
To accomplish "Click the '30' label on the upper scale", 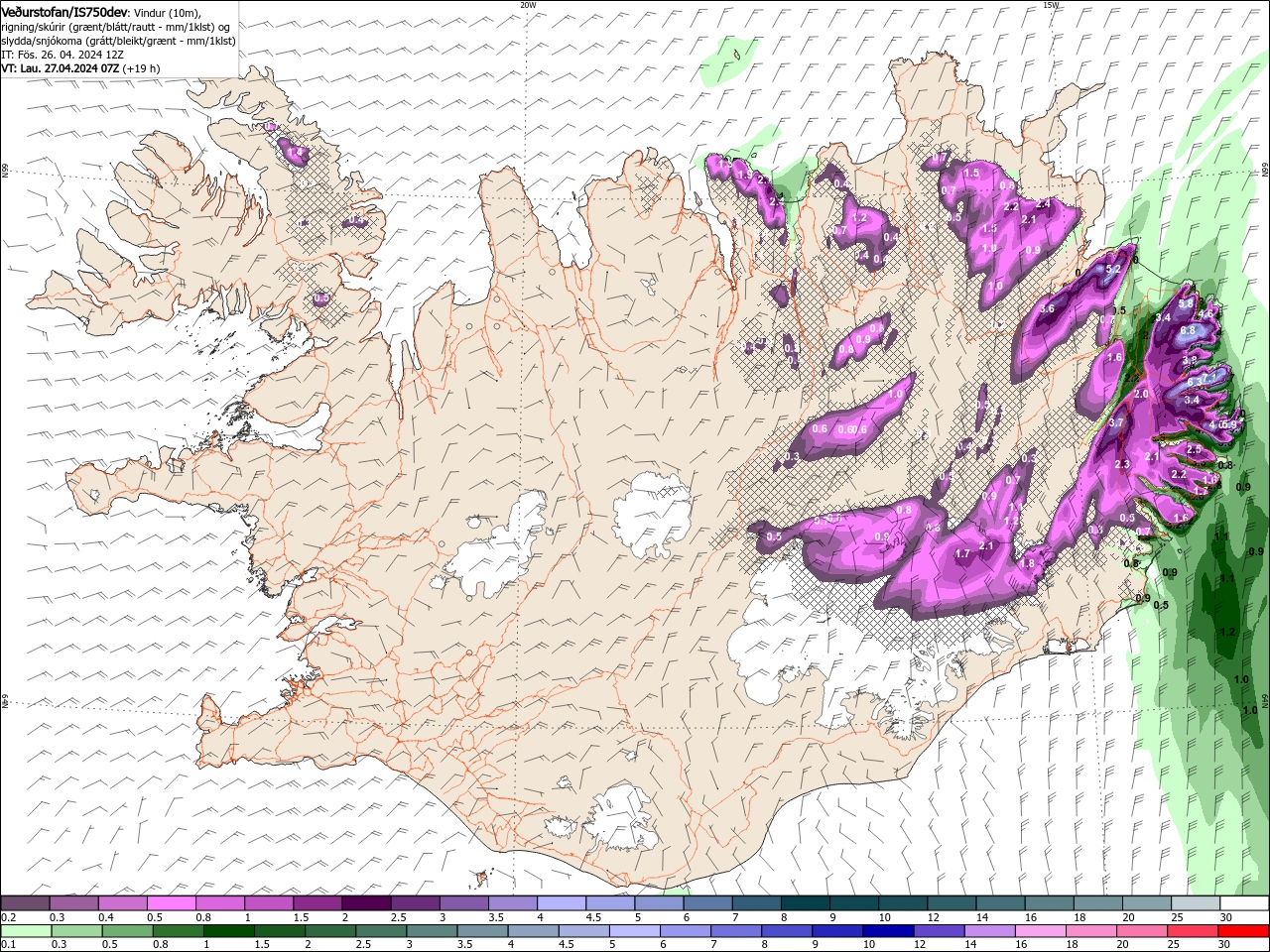I will coord(1225,917).
